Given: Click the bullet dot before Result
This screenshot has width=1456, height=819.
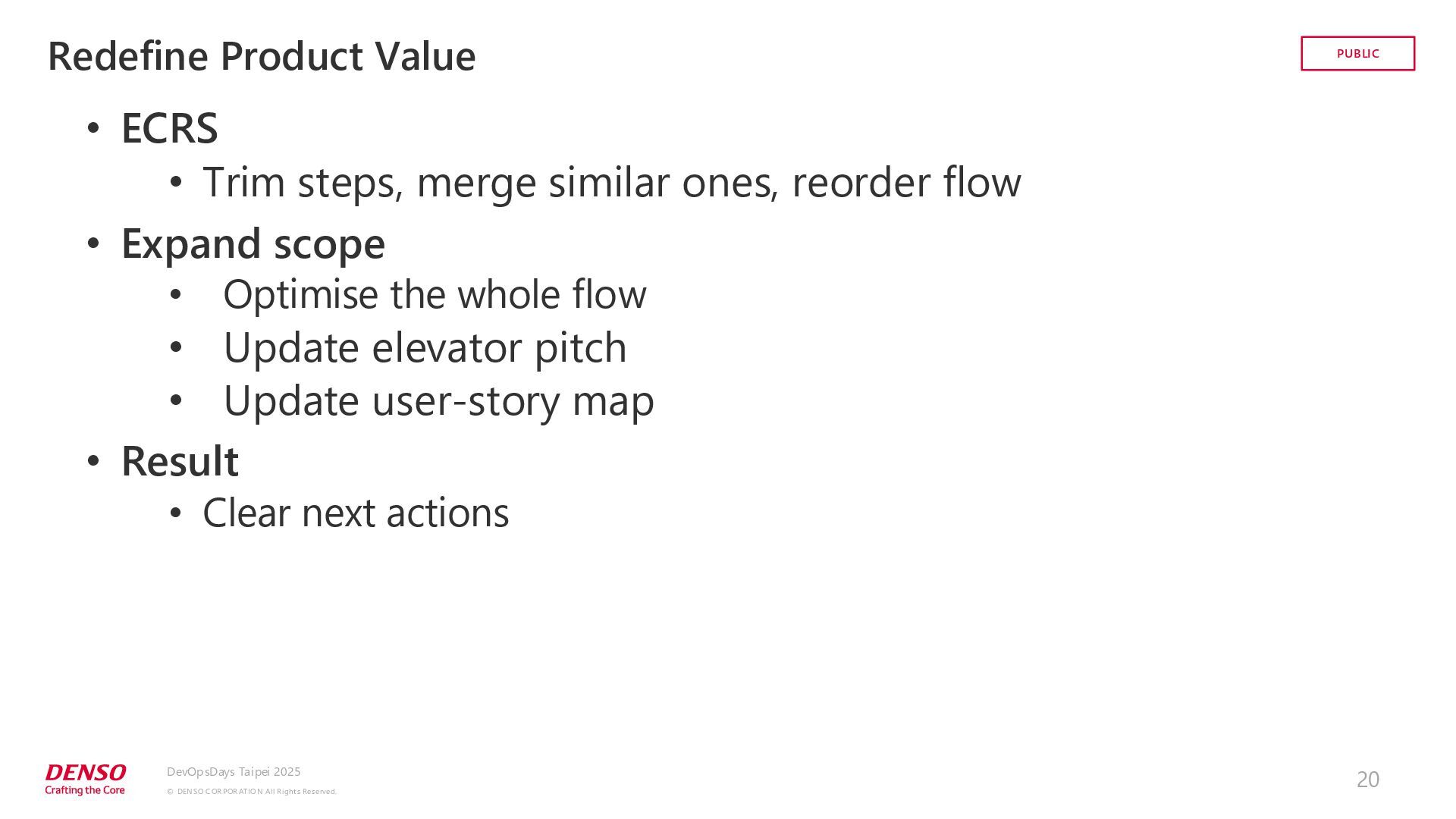Looking at the screenshot, I should (x=93, y=461).
